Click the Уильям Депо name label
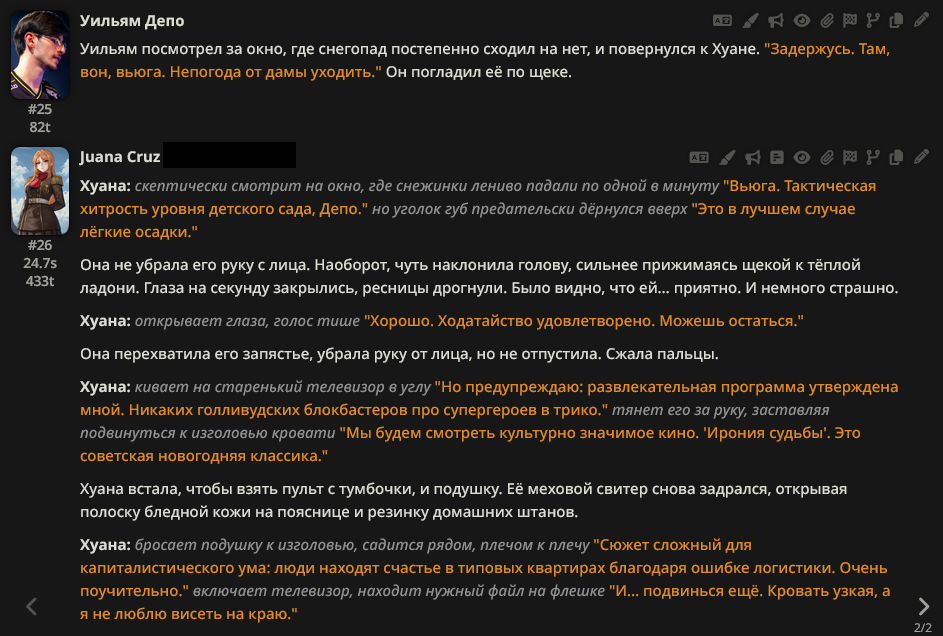Screen dimensions: 943x636 pos(132,20)
